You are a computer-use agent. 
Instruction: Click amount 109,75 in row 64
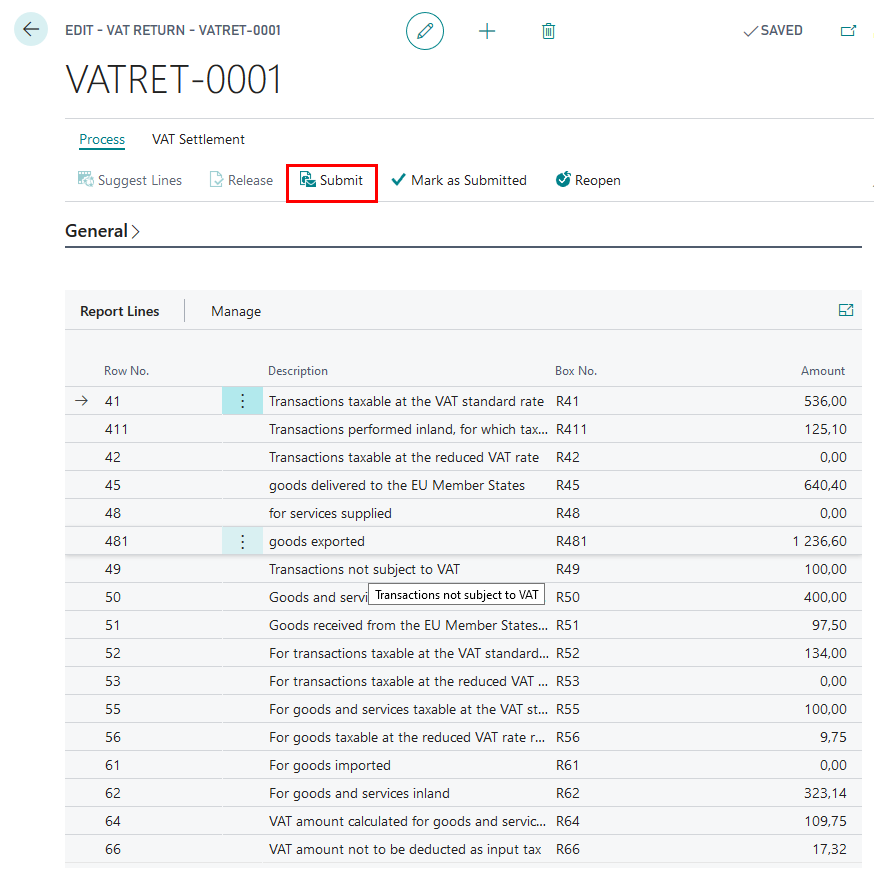coord(826,821)
